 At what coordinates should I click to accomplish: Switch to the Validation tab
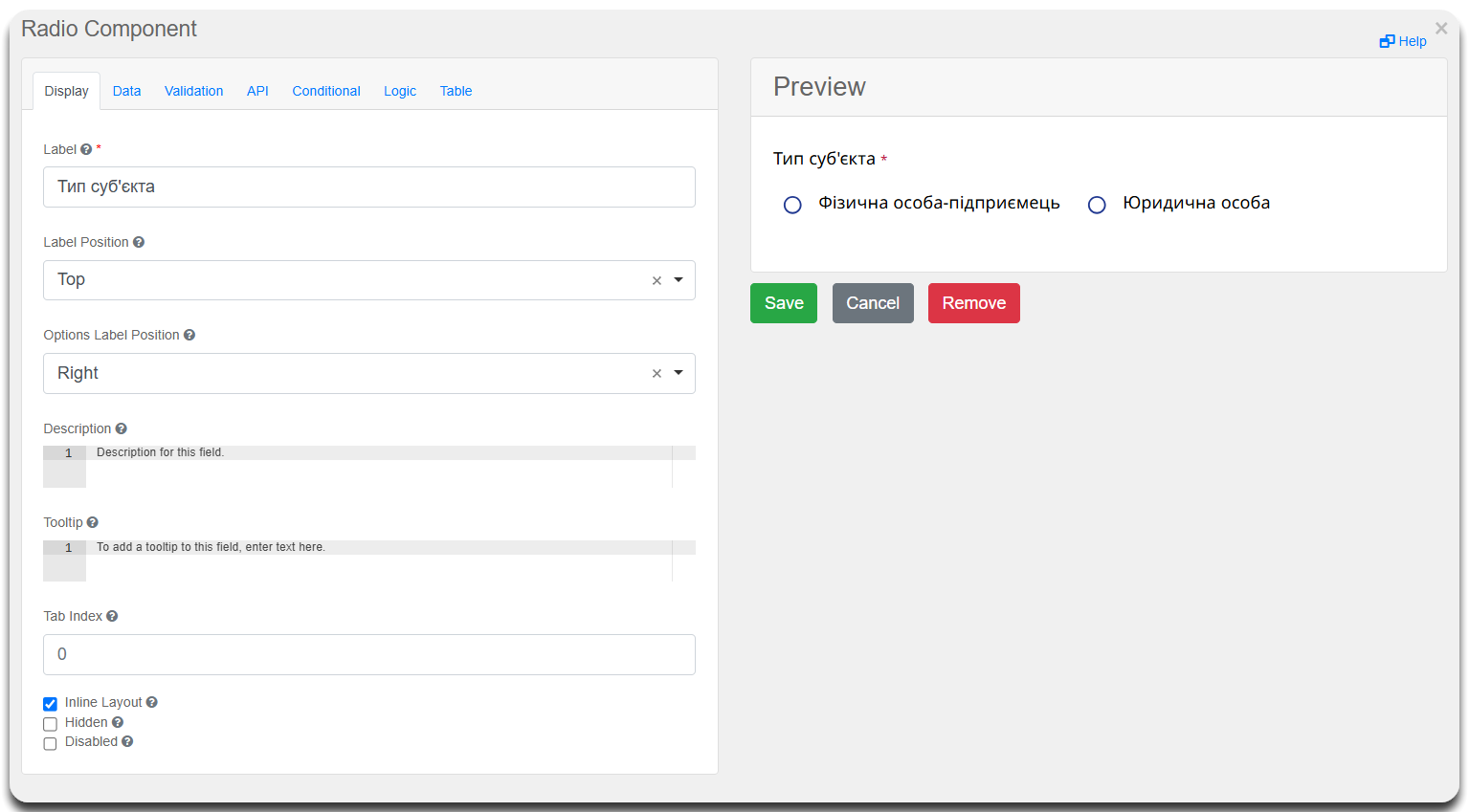pyautogui.click(x=193, y=91)
